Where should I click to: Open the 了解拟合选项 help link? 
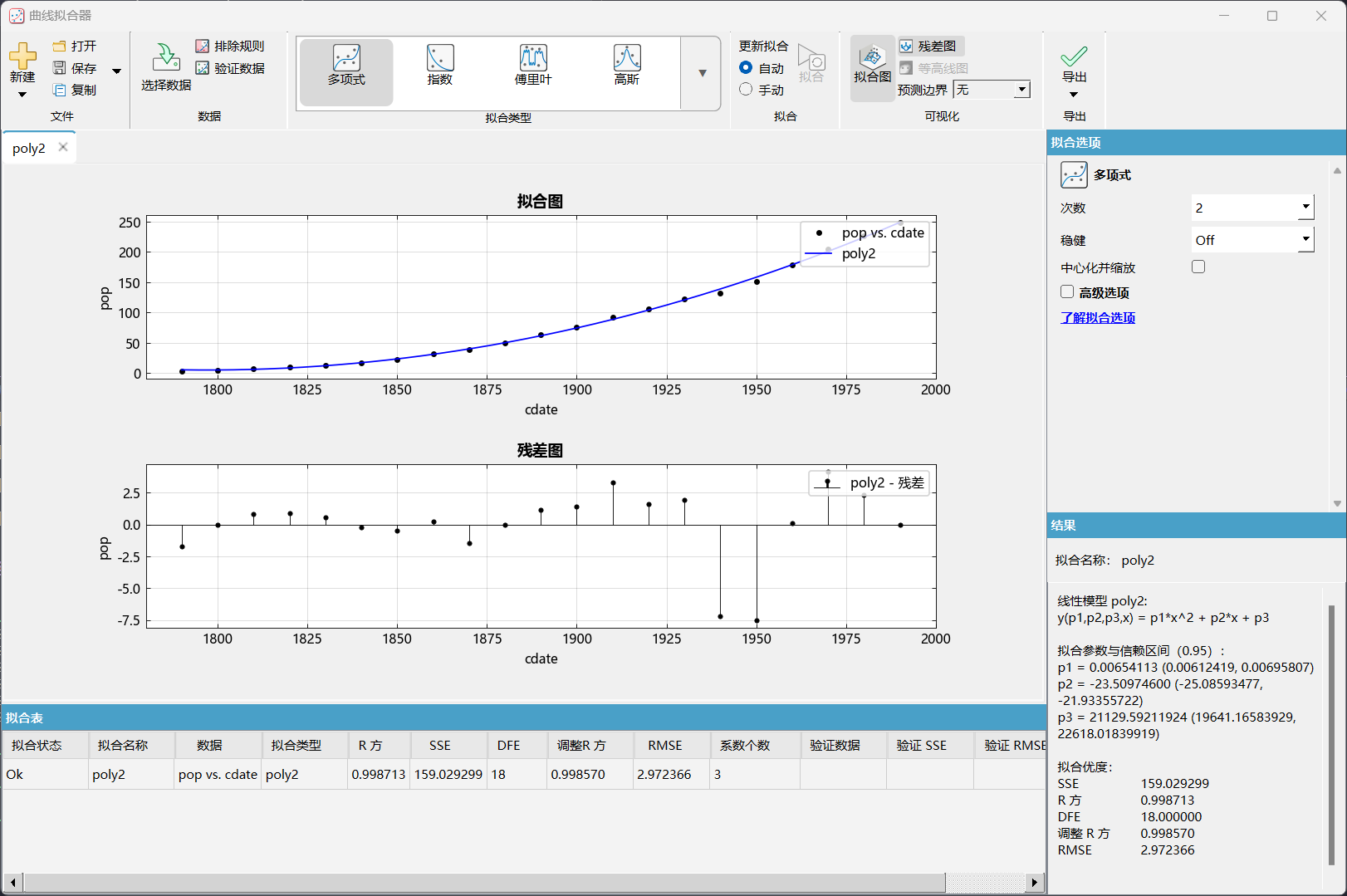[1097, 317]
